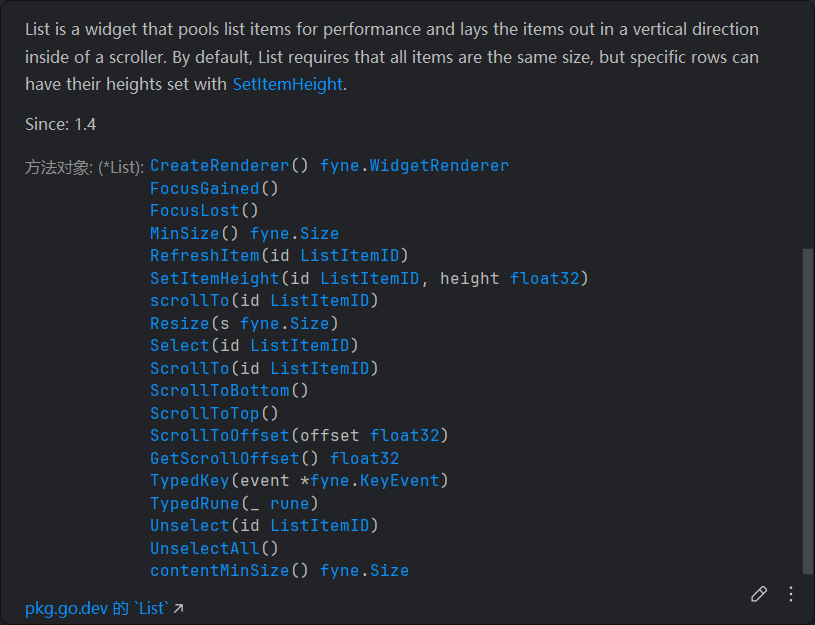
Task: Click the external arrow icon beside `List`
Action: coord(179,608)
